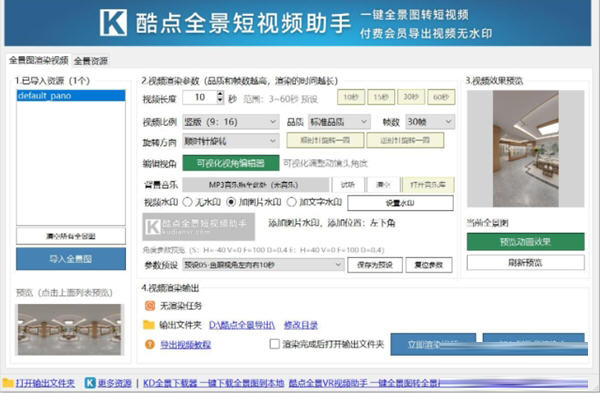The width and height of the screenshot is (600, 393).
Task: Click 顺时针旋转一圈 button
Action: coord(325,140)
